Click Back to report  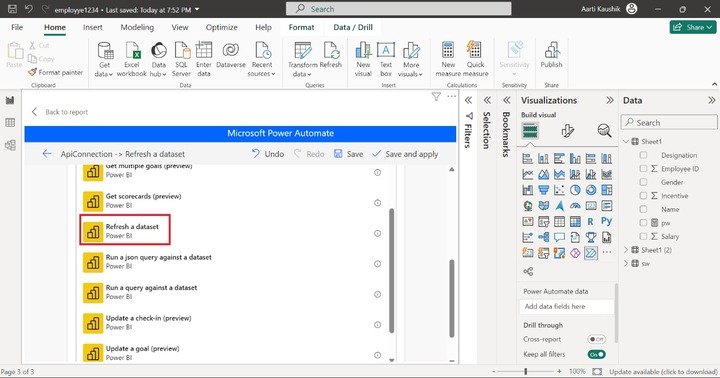tap(60, 112)
